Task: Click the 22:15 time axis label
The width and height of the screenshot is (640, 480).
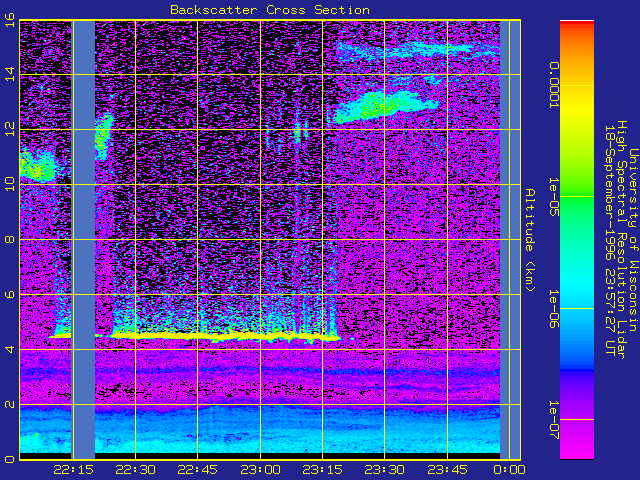Action: (73, 469)
